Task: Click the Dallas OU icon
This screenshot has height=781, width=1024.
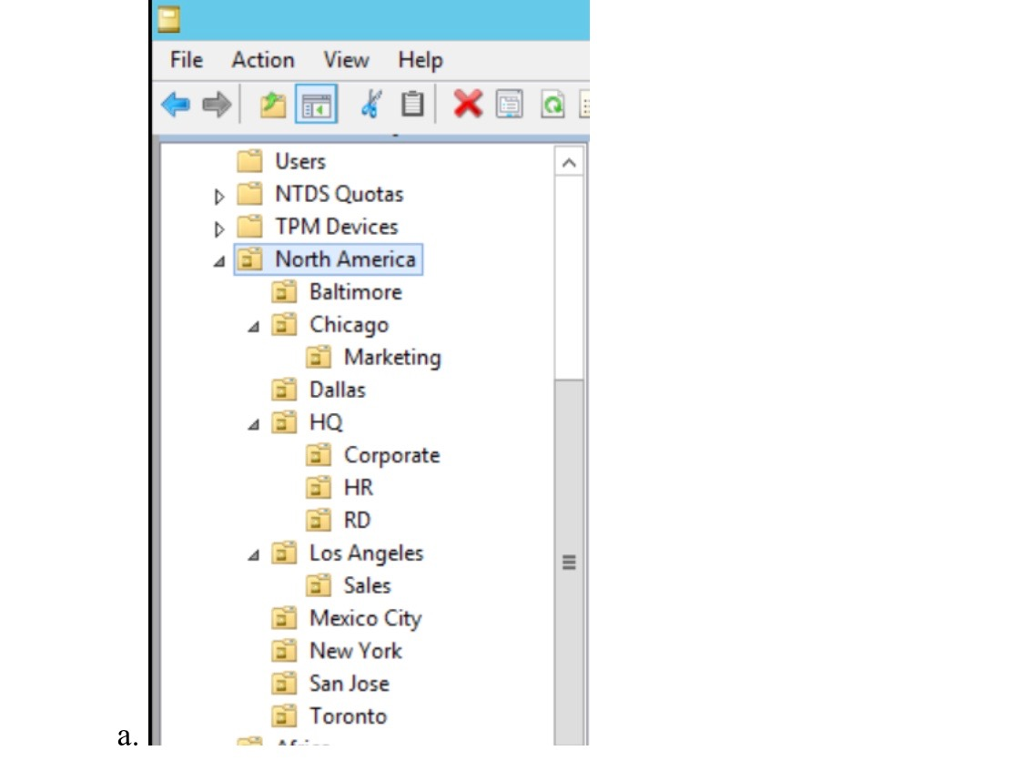Action: 284,389
